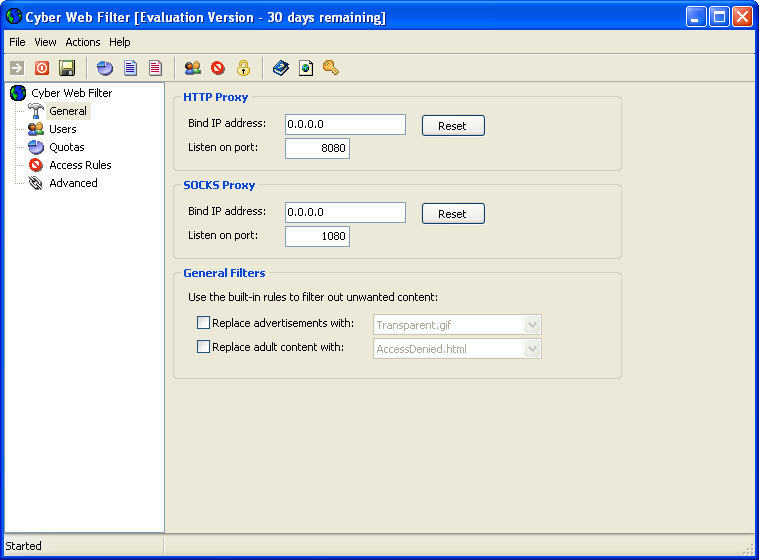Image resolution: width=759 pixels, height=560 pixels.
Task: Reset the SOCKS Proxy settings
Action: [x=453, y=214]
